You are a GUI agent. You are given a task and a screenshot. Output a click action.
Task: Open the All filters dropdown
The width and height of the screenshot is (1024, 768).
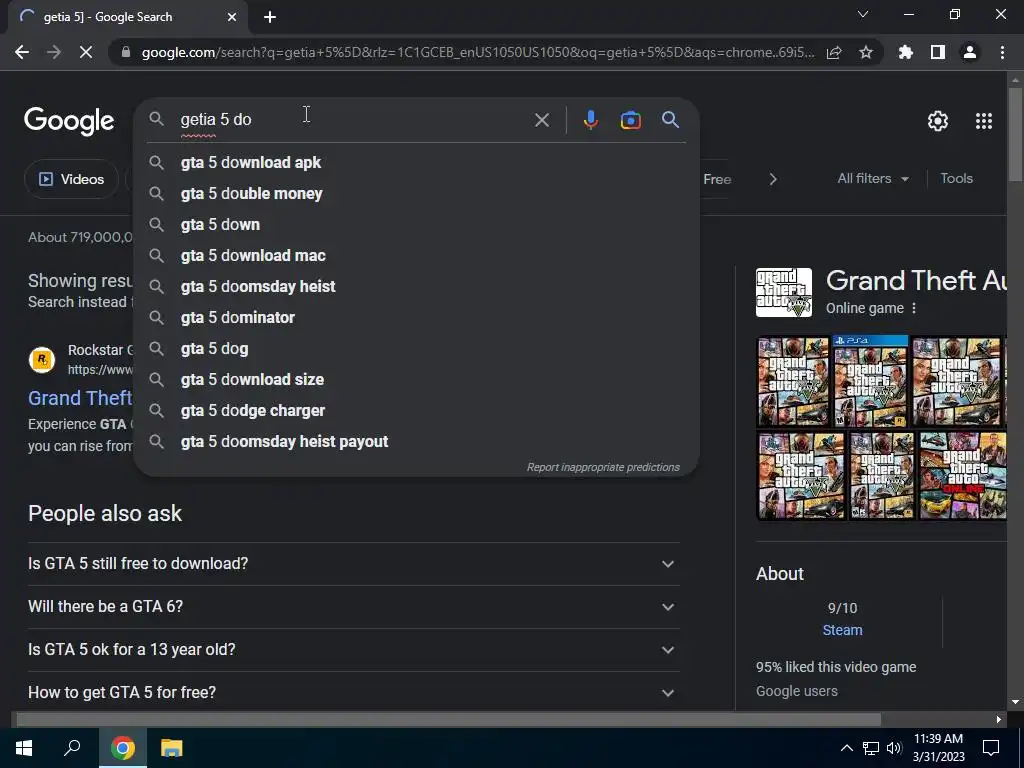(x=872, y=178)
